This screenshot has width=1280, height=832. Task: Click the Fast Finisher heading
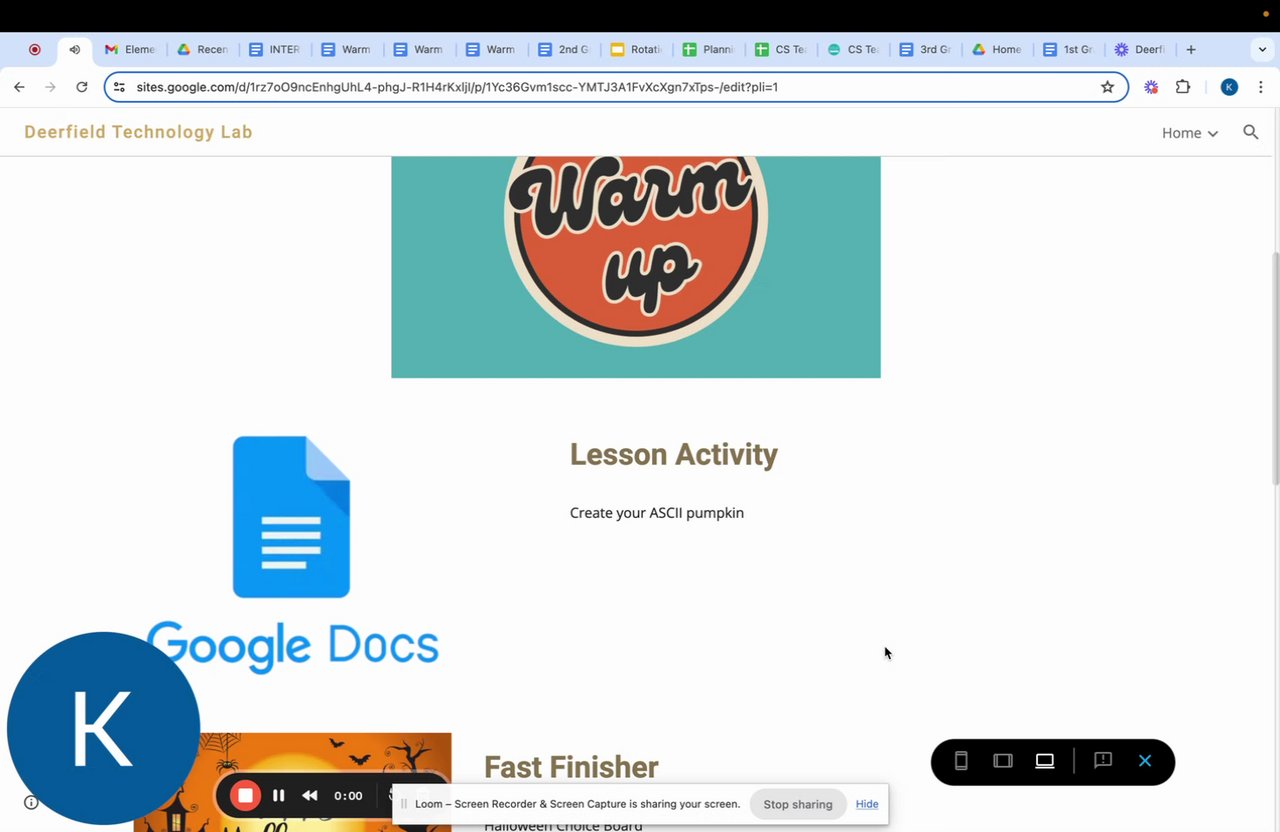tap(571, 767)
